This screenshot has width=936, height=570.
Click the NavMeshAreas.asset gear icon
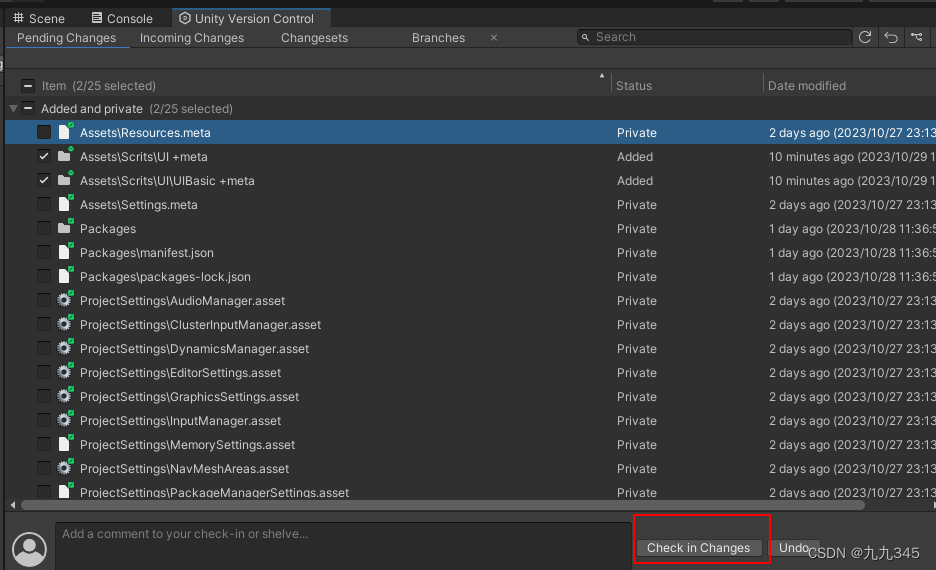click(64, 468)
